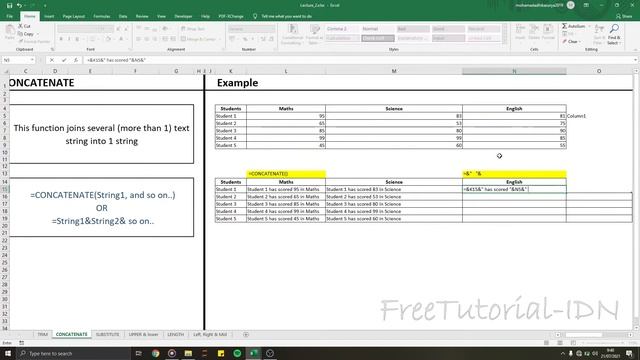Apply the Check Cell style

point(378,38)
